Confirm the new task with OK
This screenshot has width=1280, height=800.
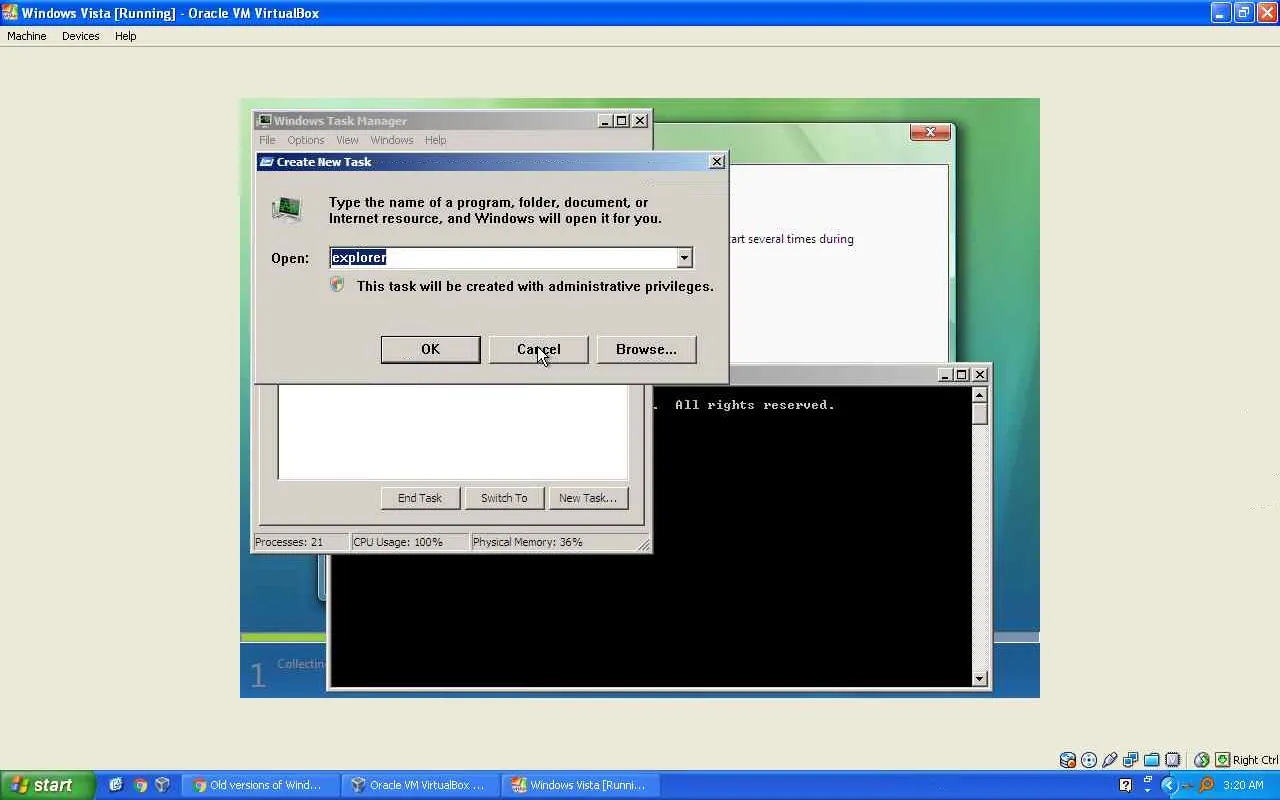point(430,349)
